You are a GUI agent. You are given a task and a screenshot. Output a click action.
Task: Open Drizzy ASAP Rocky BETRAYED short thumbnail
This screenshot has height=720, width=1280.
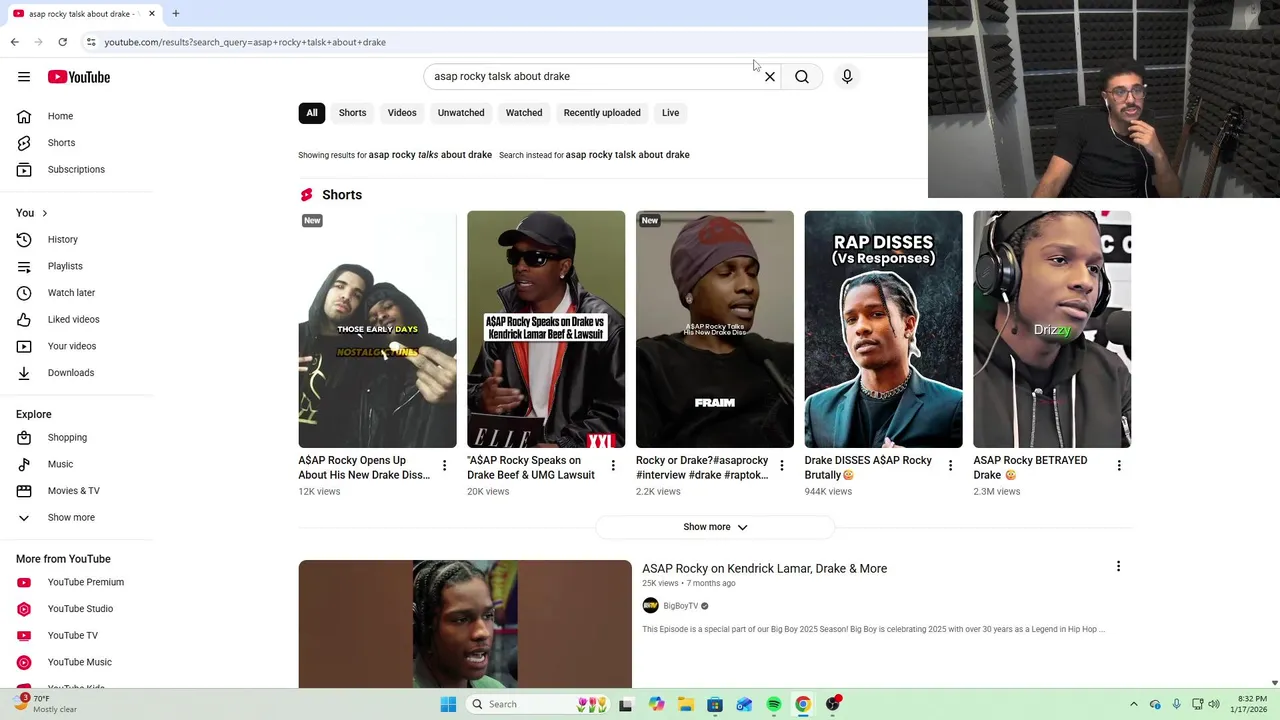point(1052,329)
